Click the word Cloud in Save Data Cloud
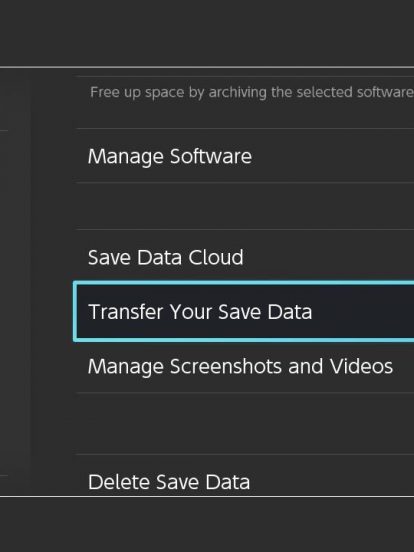Viewport: 414px width, 552px height. [x=216, y=257]
